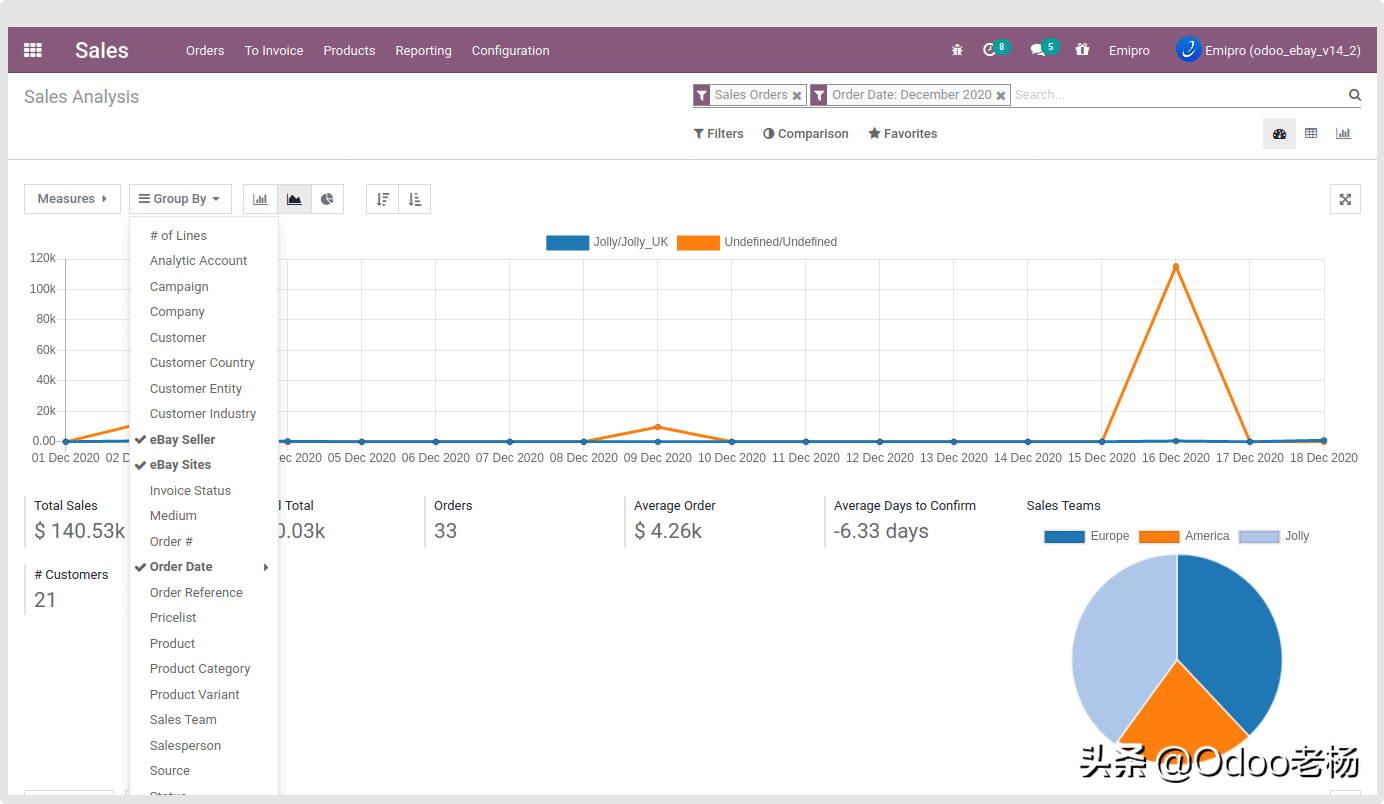Sort chart in descending order

(x=382, y=199)
